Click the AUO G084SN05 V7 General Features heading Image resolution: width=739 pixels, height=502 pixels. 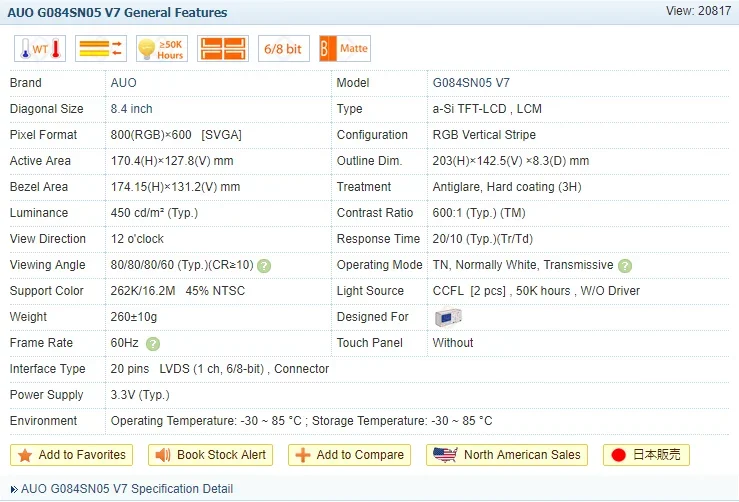click(117, 13)
